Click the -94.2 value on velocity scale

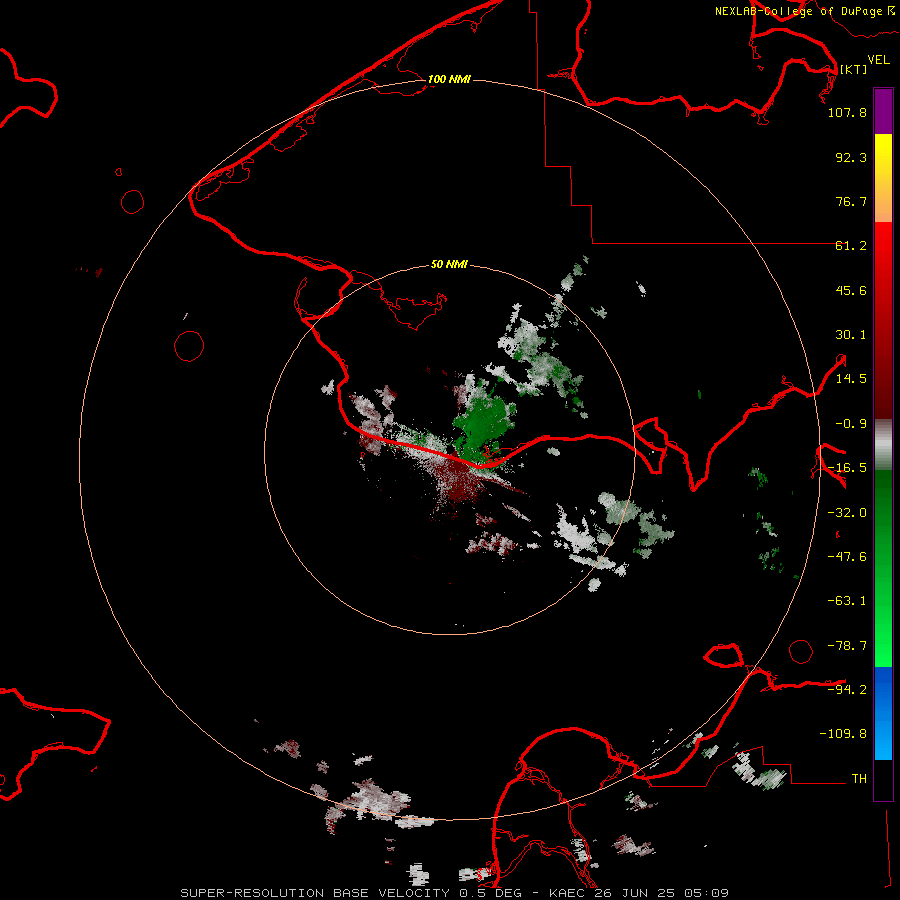847,690
